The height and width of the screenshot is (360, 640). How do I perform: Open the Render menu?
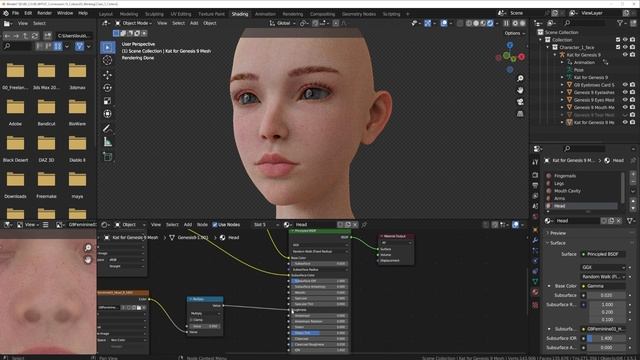[44, 13]
